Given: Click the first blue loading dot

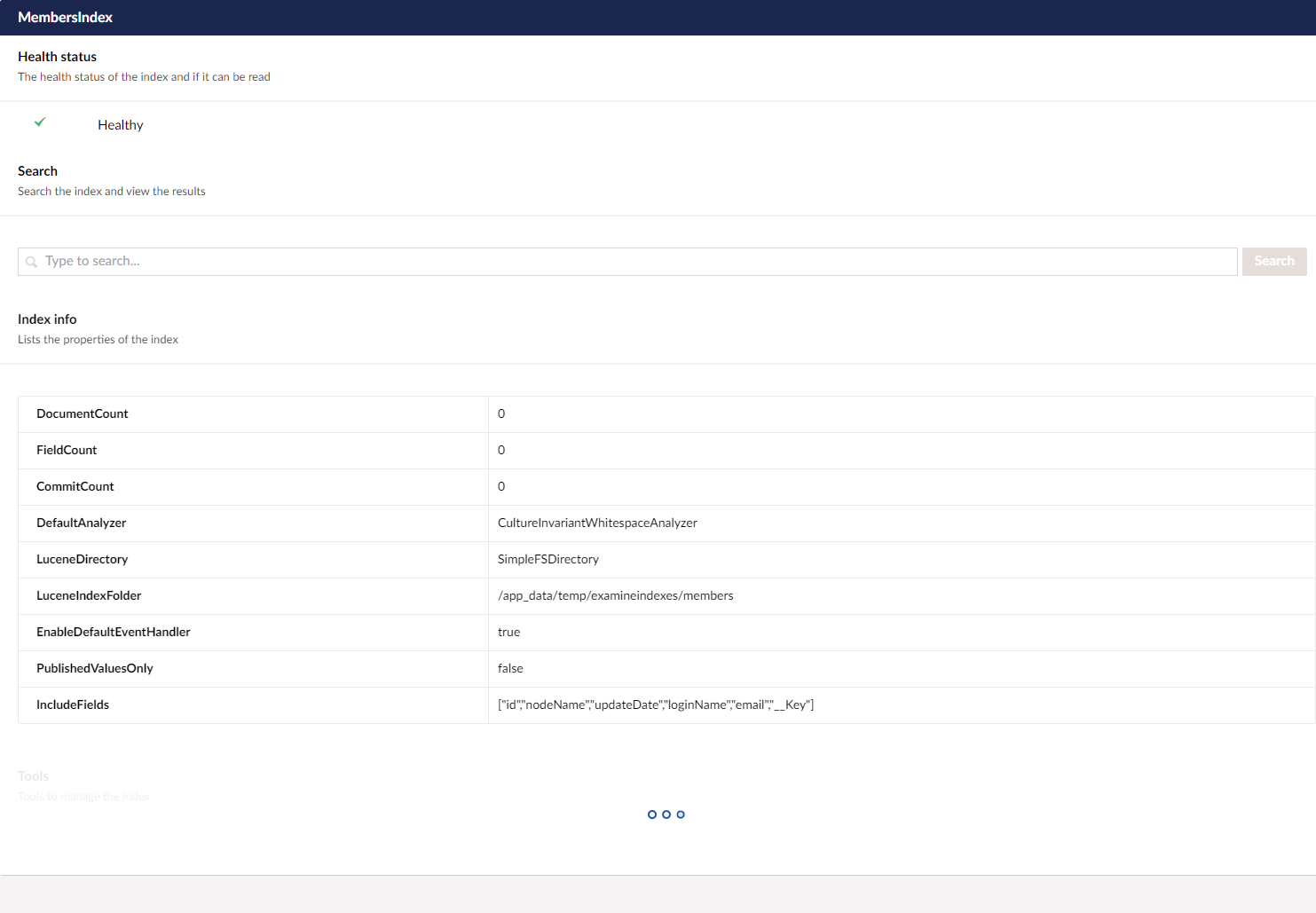Looking at the screenshot, I should (652, 815).
